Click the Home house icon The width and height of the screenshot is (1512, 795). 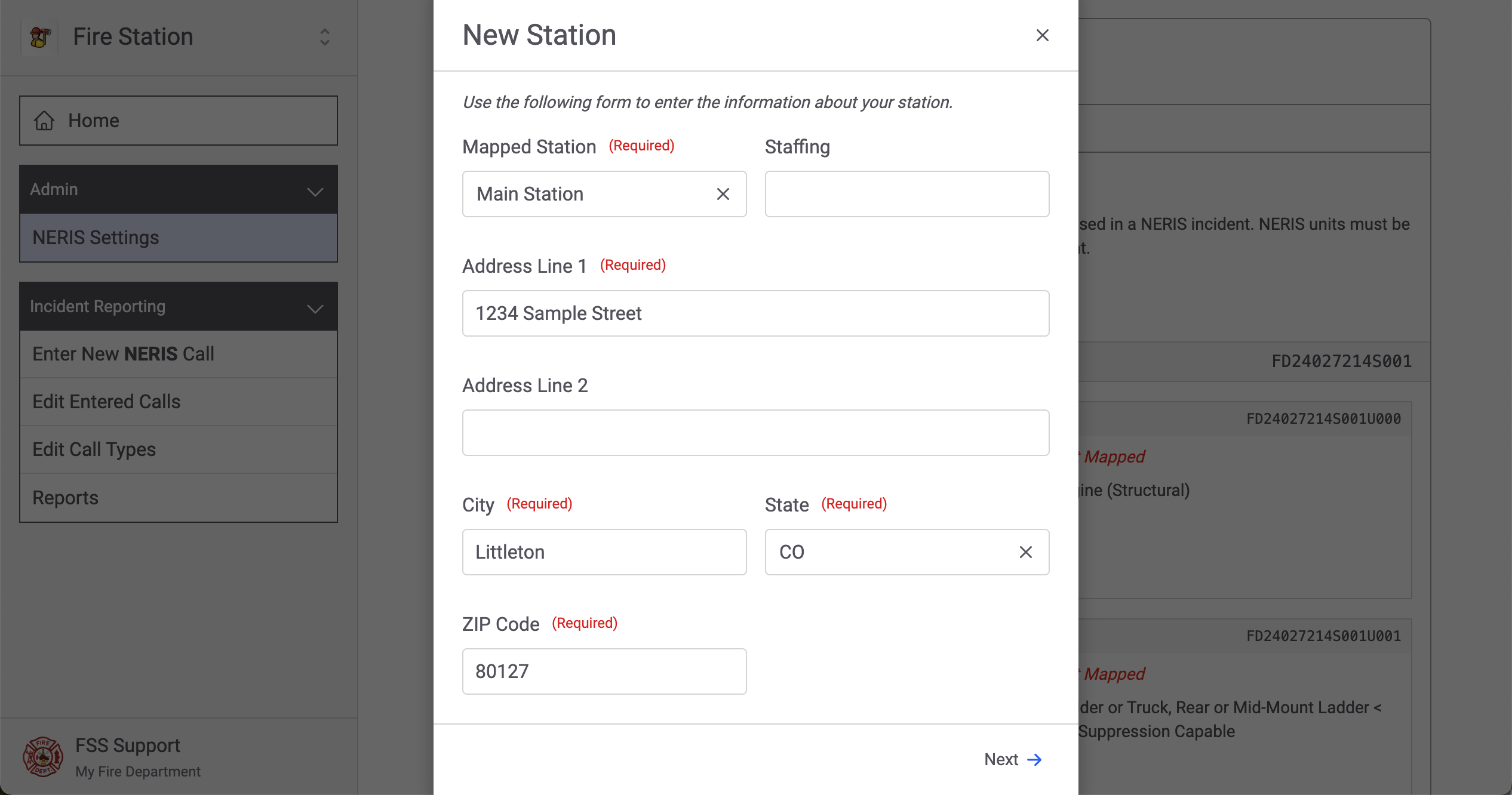44,121
